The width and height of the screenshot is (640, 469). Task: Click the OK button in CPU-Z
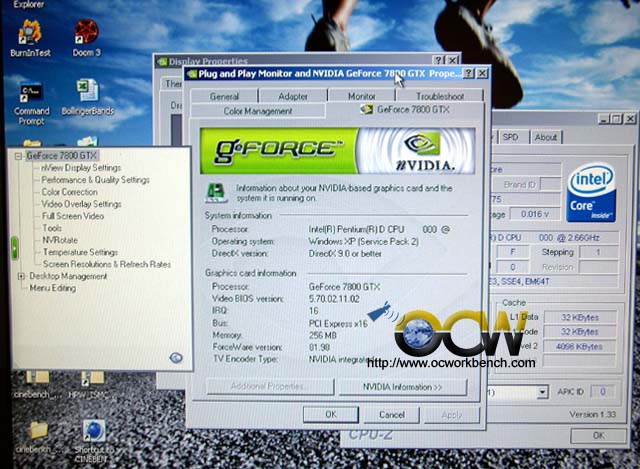coord(598,436)
